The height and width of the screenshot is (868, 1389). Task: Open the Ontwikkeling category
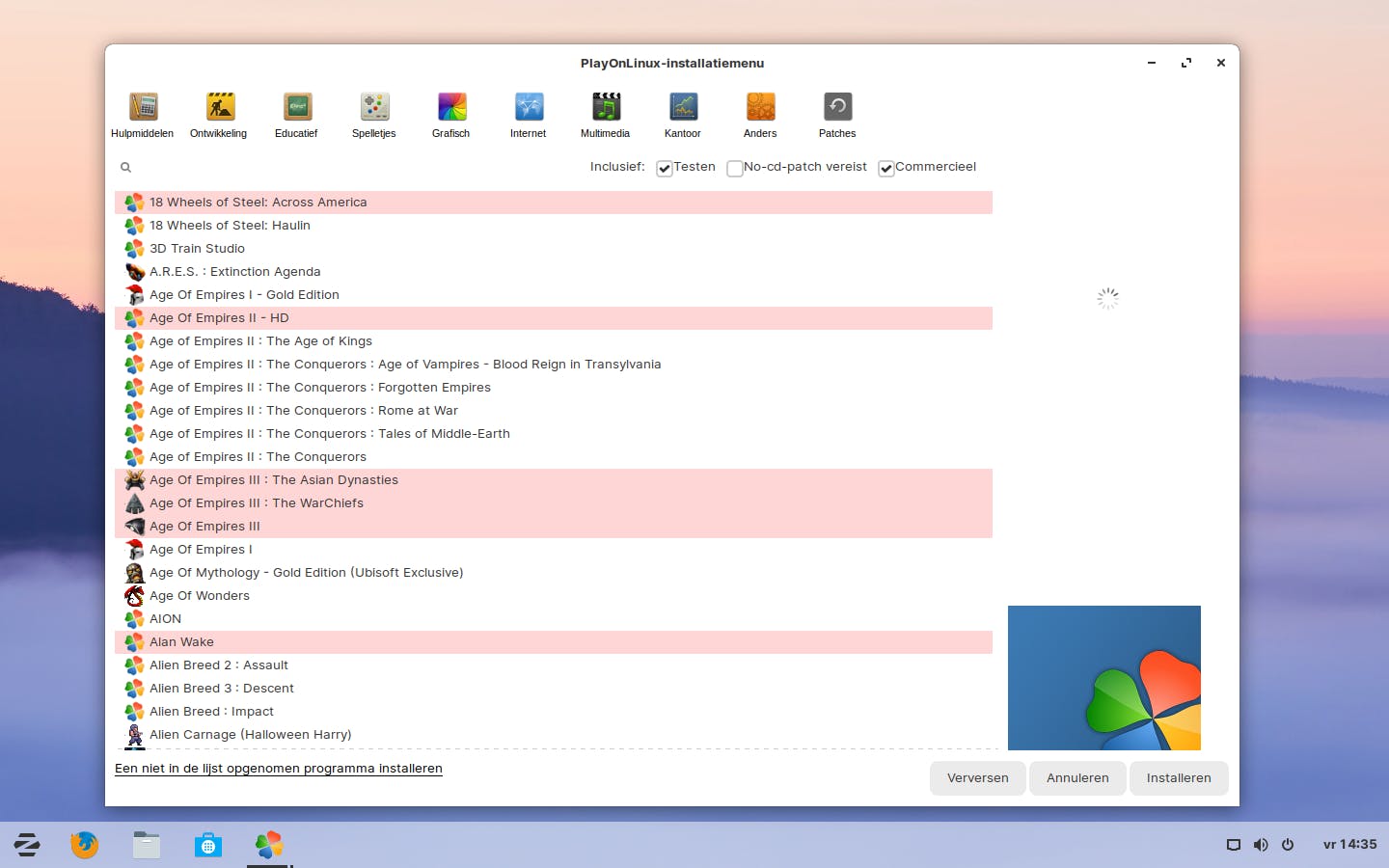(x=219, y=114)
